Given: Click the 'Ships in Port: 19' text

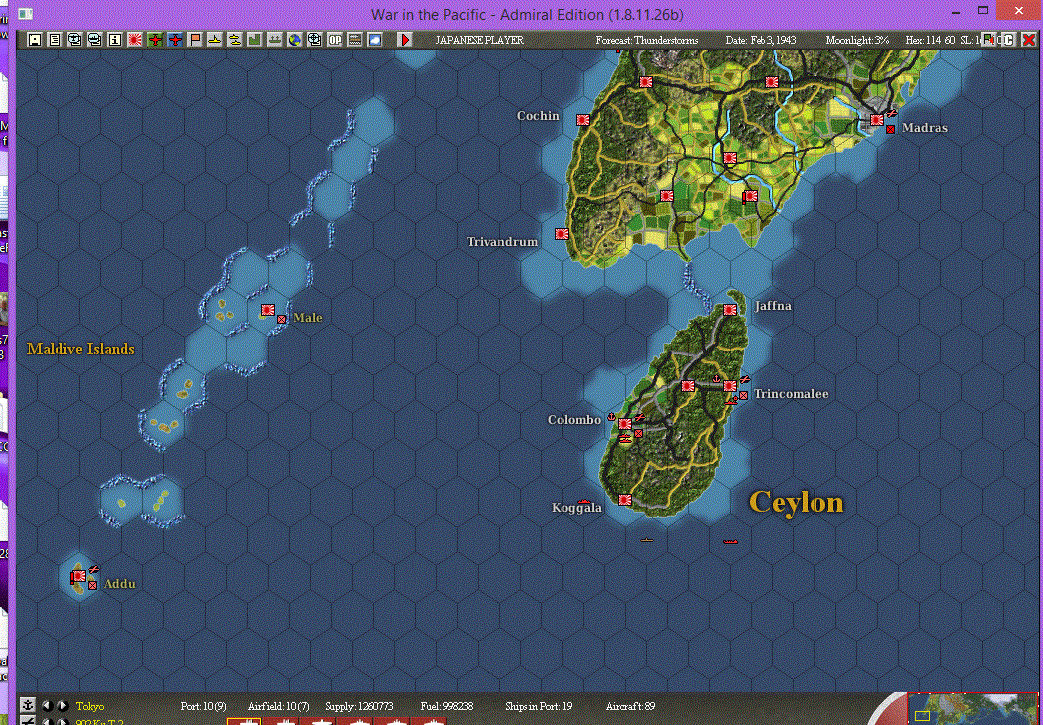Looking at the screenshot, I should (x=538, y=706).
